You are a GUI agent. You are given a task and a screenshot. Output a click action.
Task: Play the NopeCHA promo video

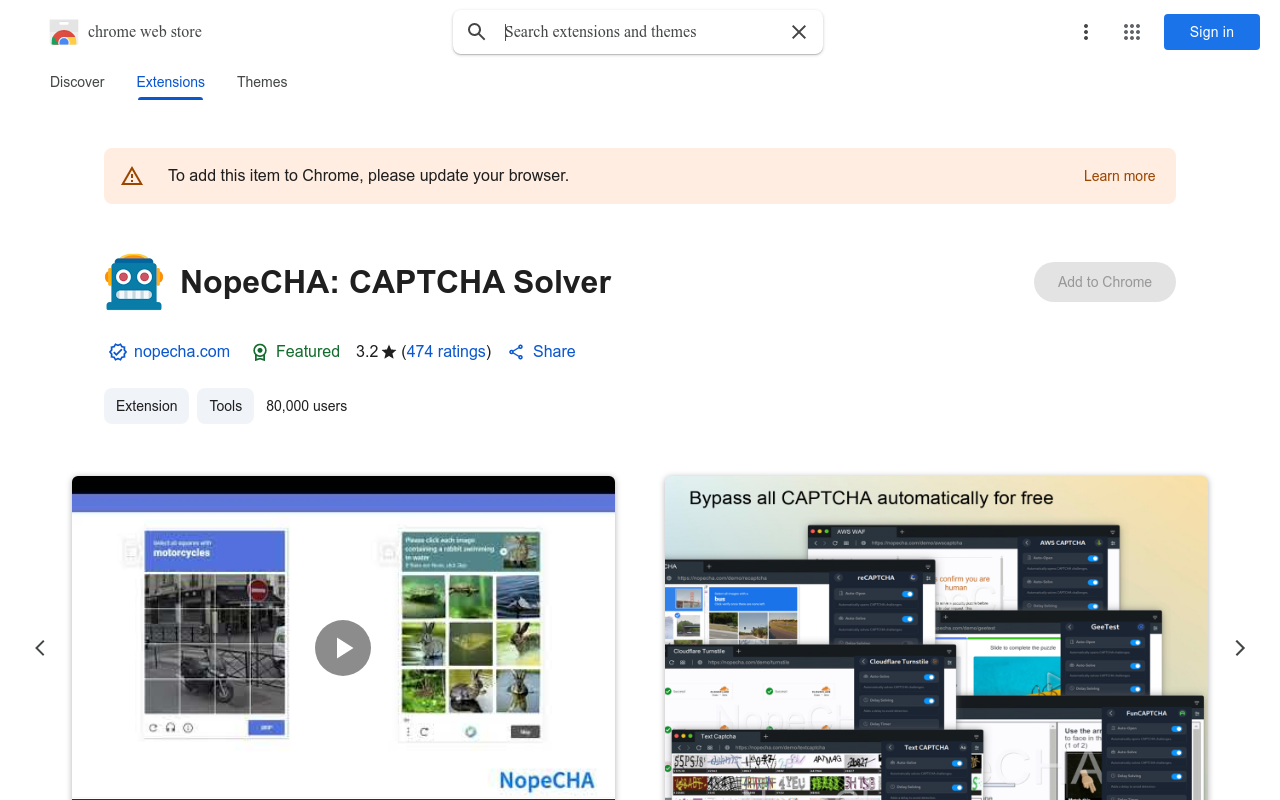pos(343,648)
